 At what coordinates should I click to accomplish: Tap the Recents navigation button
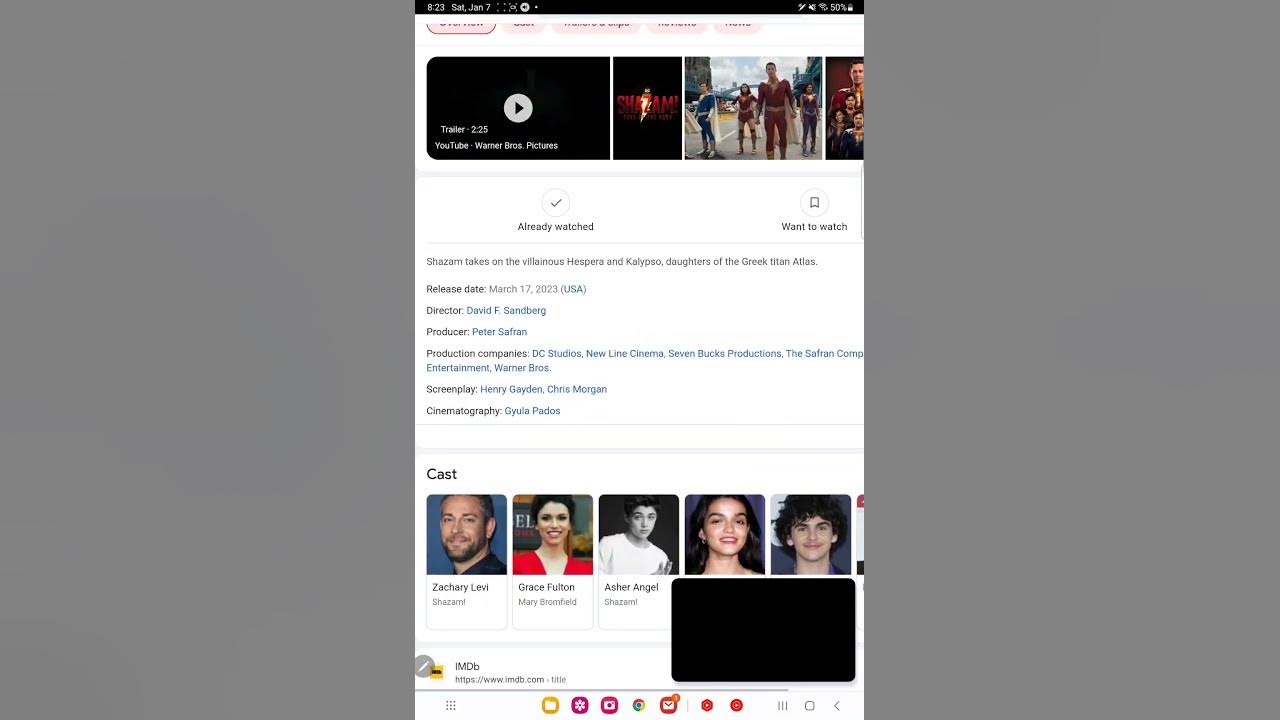coord(783,706)
